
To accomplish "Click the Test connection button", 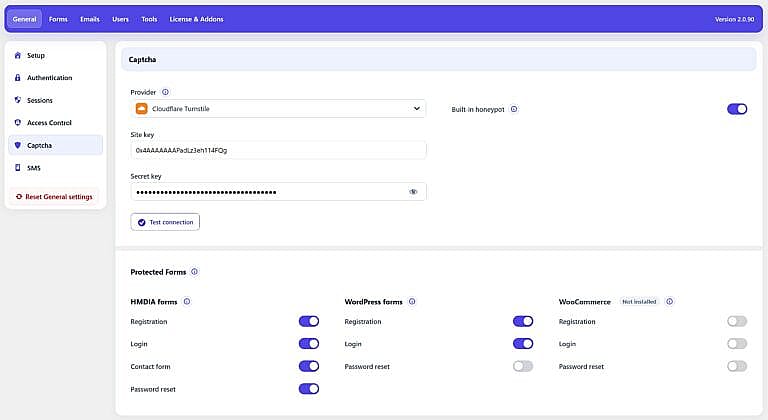I will pos(165,222).
